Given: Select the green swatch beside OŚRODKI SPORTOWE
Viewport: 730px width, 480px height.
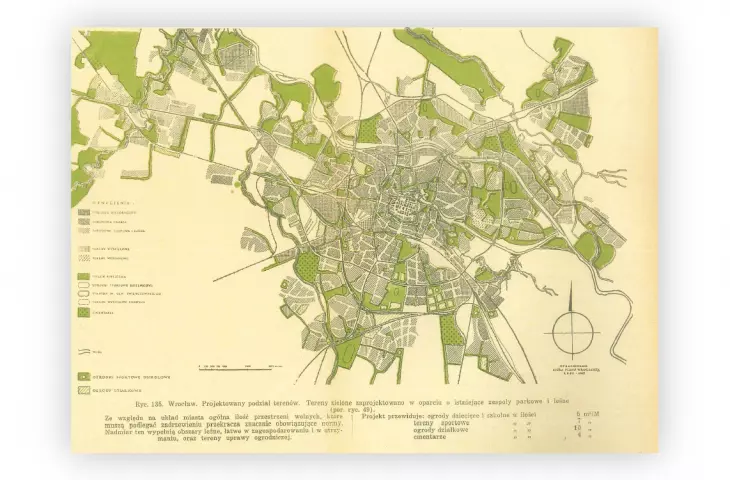Looking at the screenshot, I should coord(84,376).
